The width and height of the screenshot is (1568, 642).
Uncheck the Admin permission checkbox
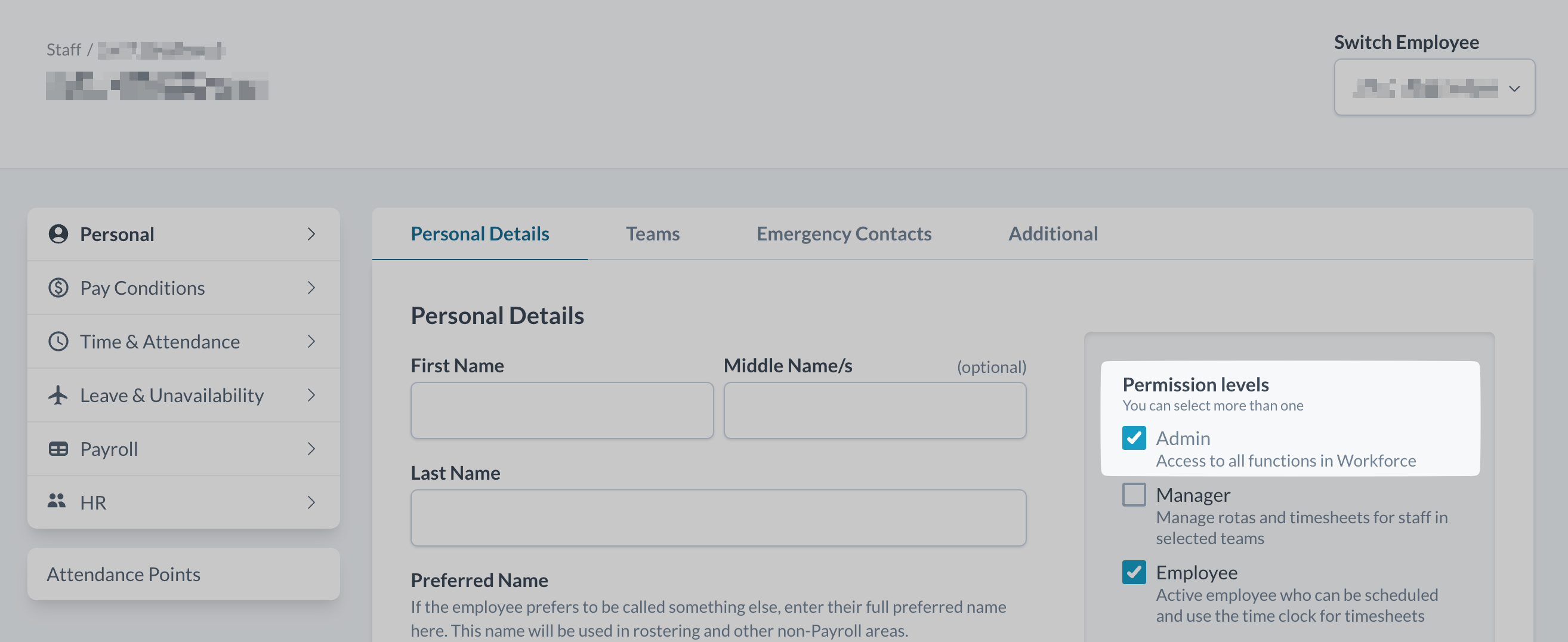click(1134, 438)
